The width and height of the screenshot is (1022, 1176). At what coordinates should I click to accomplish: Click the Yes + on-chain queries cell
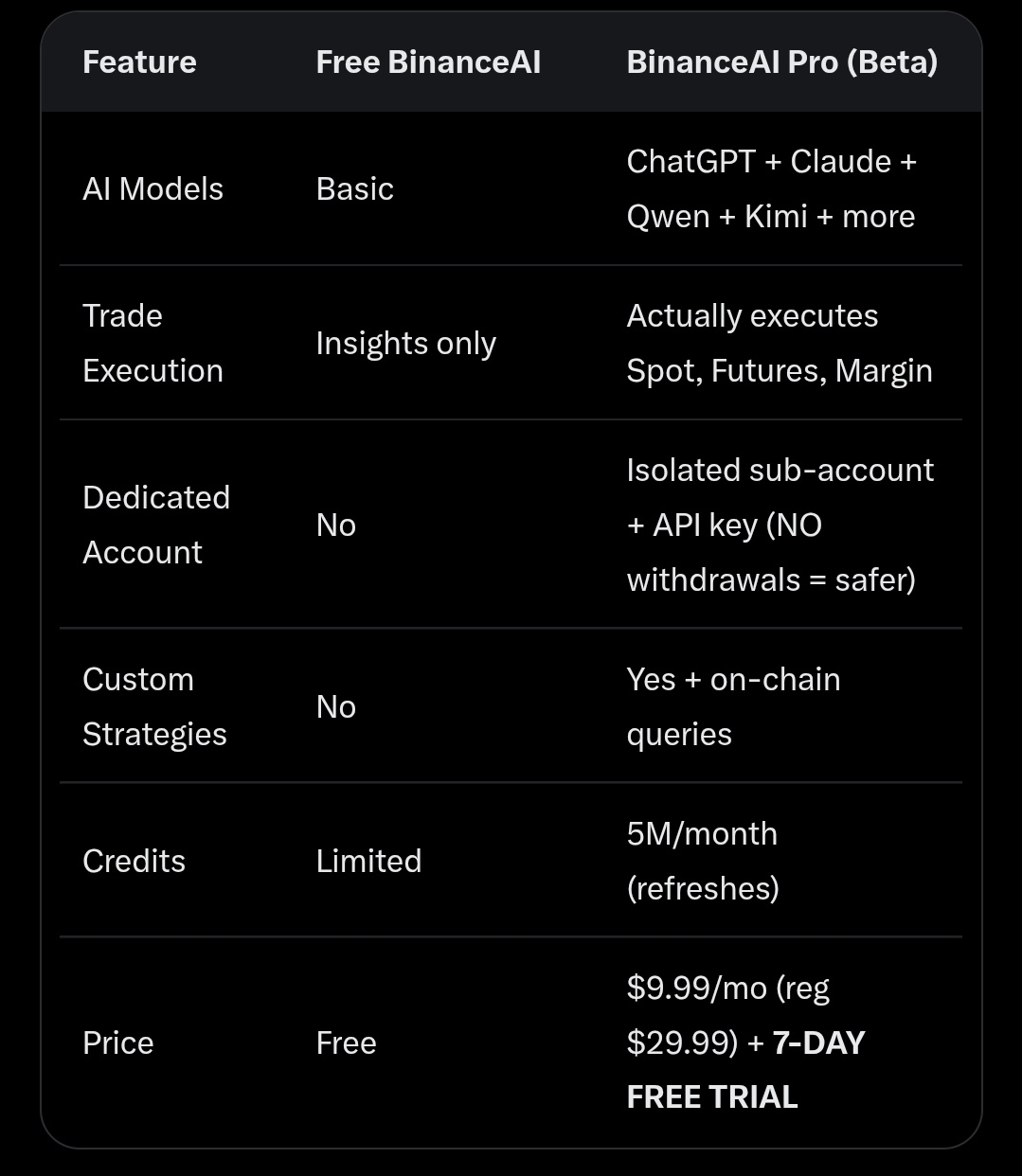[x=732, y=706]
